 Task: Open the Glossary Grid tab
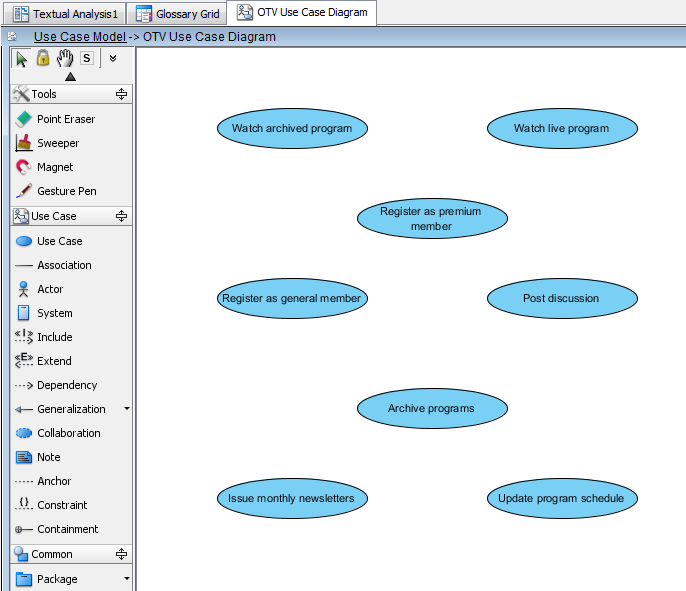pos(177,14)
